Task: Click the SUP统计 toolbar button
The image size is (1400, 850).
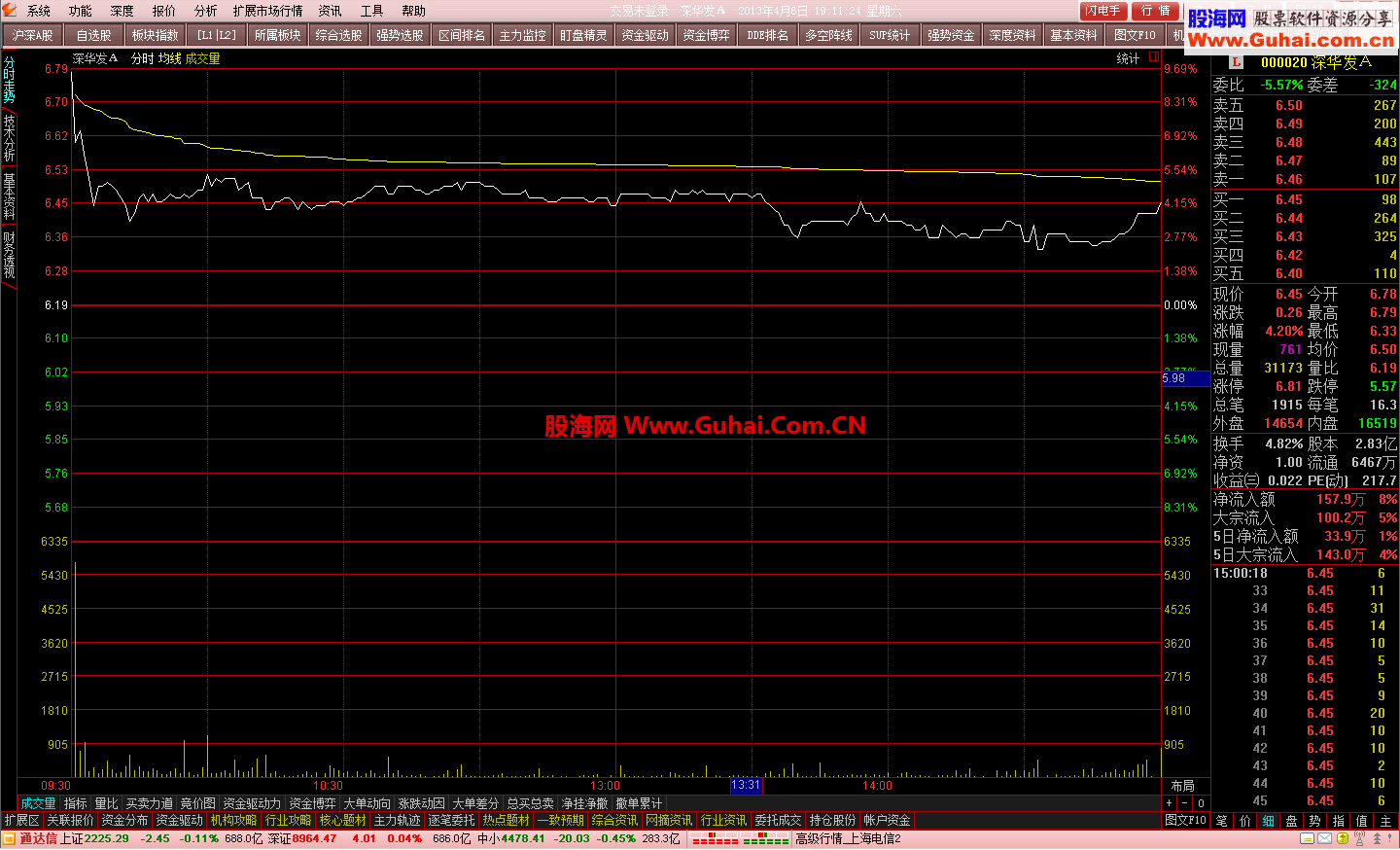Action: pos(890,35)
